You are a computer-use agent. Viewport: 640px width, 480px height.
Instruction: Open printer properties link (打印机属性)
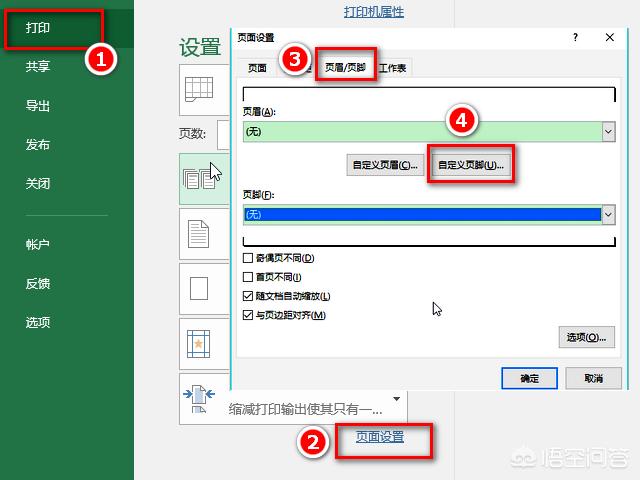373,12
